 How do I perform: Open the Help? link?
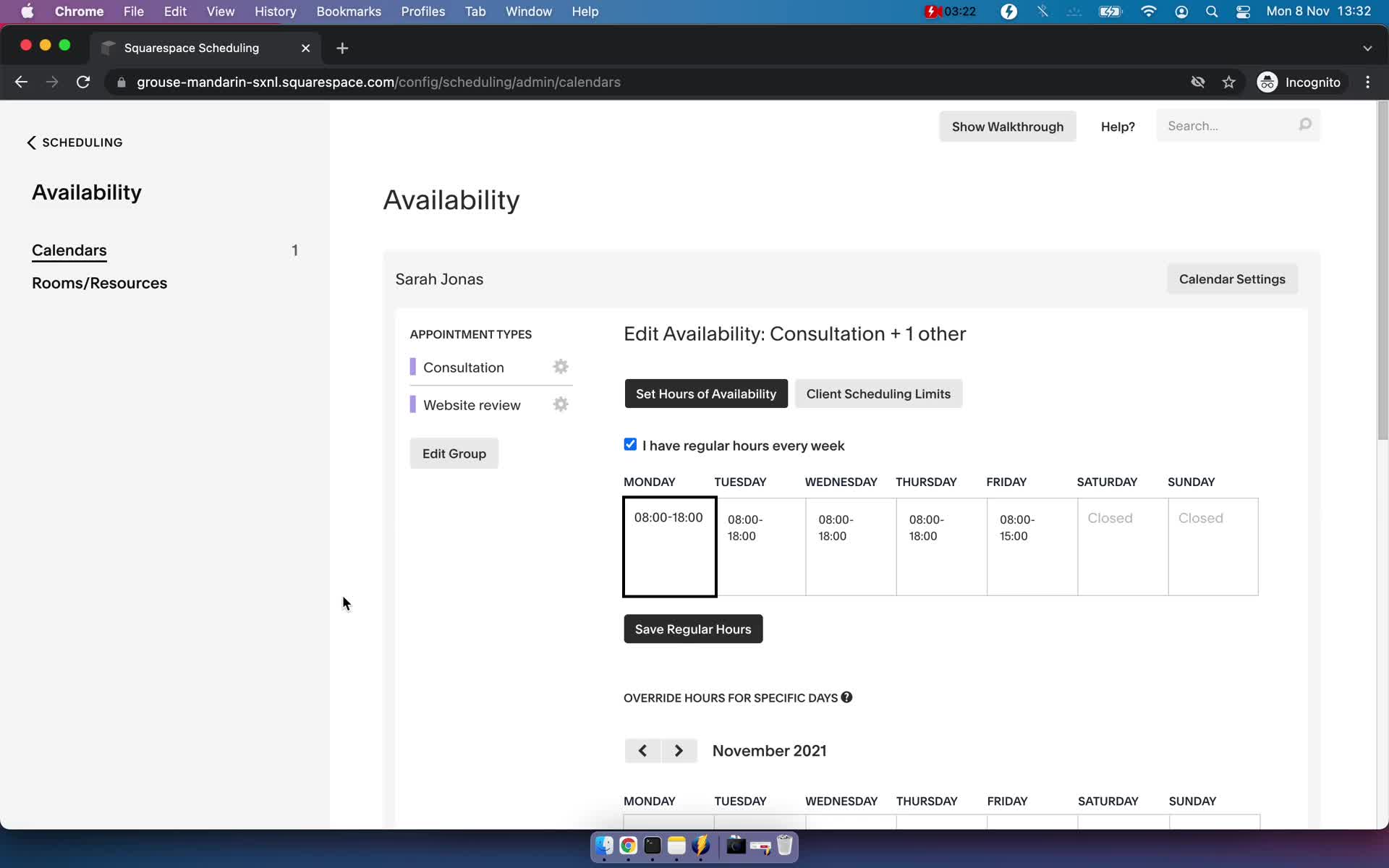click(x=1118, y=127)
